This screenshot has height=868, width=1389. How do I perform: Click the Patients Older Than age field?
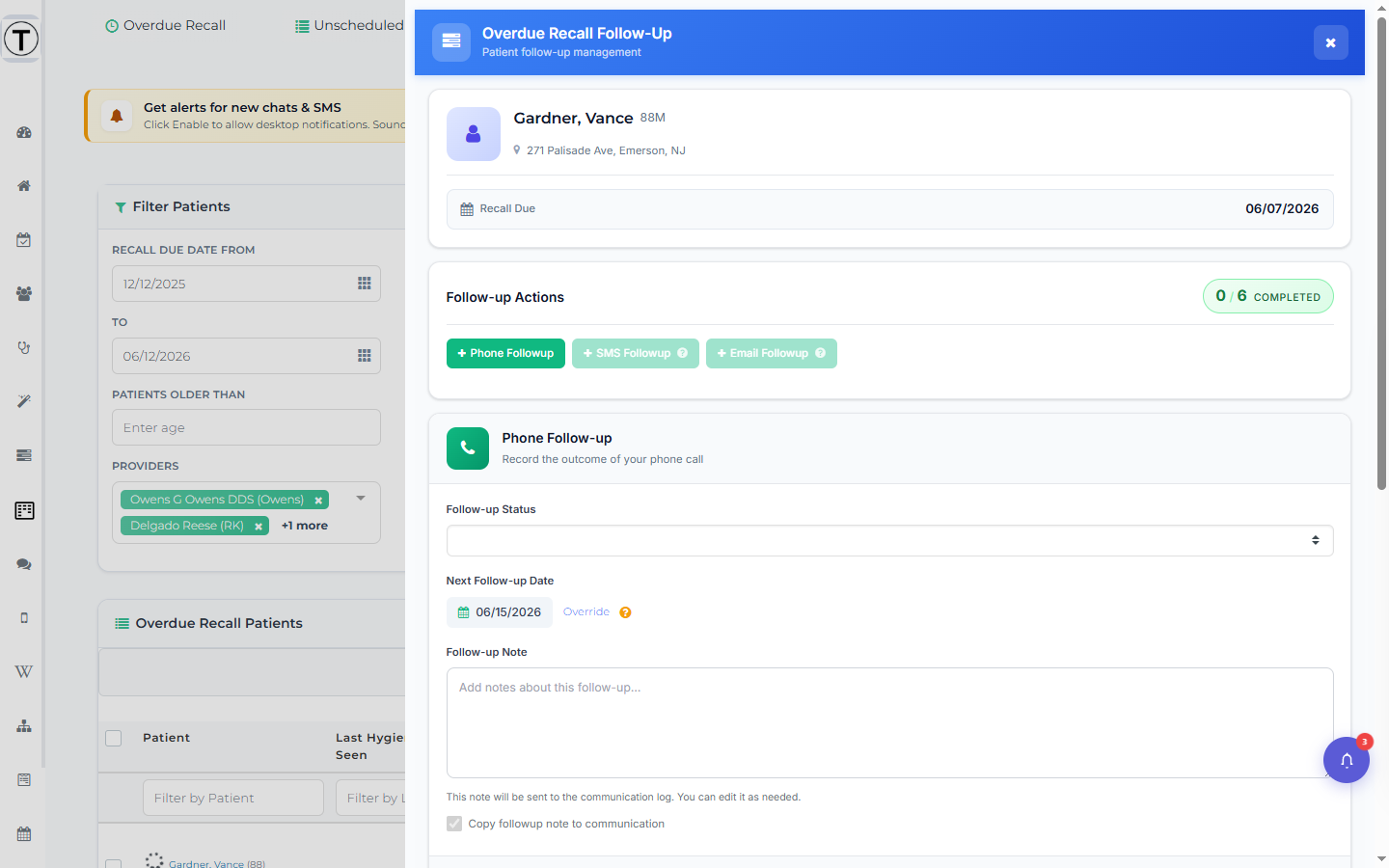[246, 427]
